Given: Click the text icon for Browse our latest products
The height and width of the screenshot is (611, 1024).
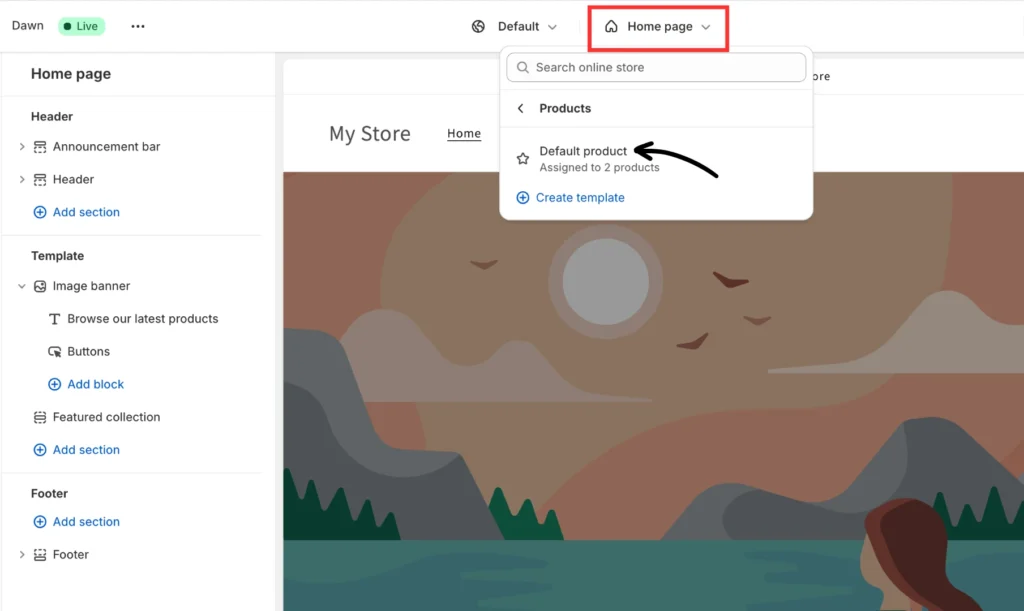Looking at the screenshot, I should pyautogui.click(x=55, y=319).
